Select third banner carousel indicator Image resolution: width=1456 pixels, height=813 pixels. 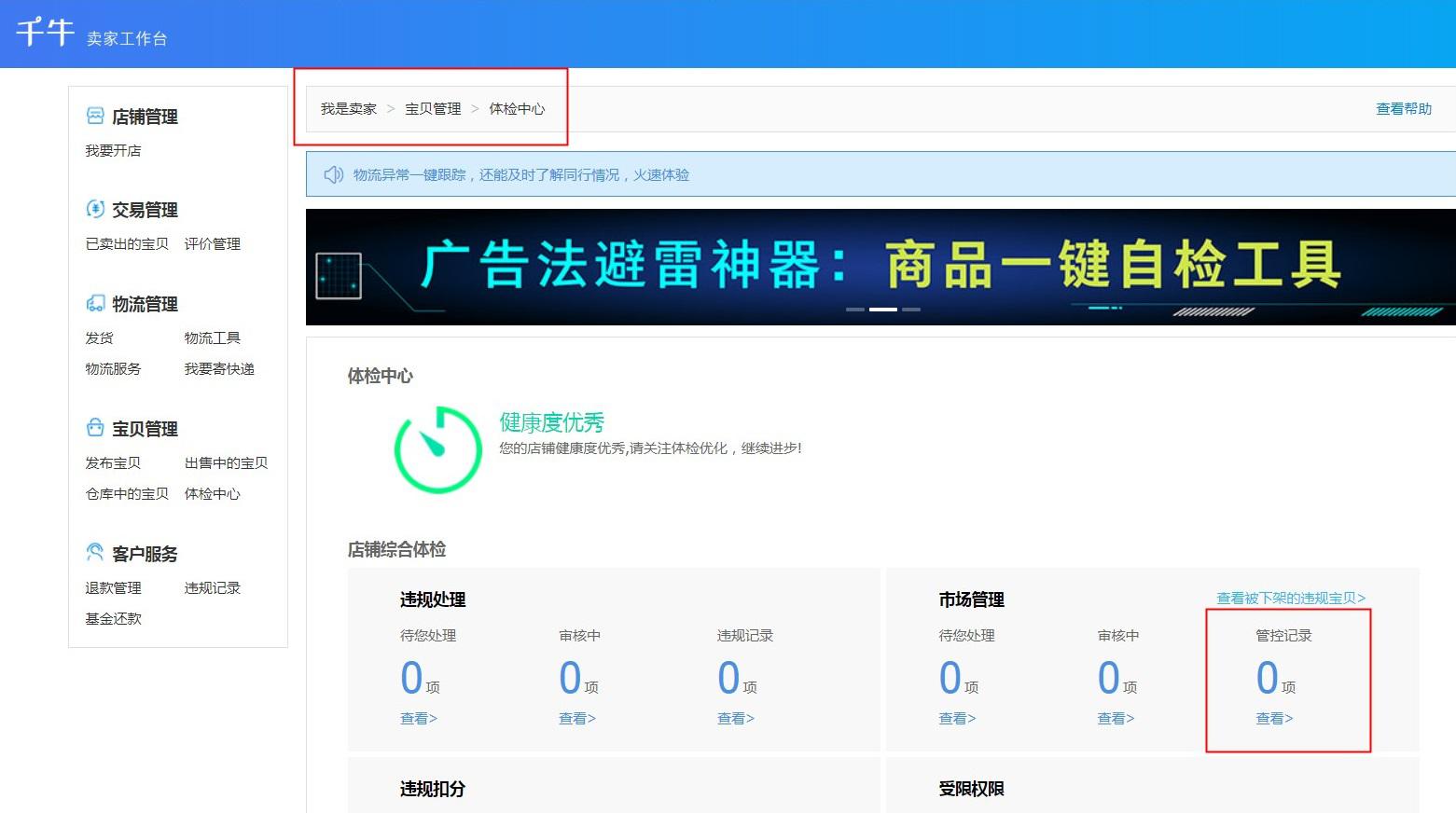click(x=911, y=309)
